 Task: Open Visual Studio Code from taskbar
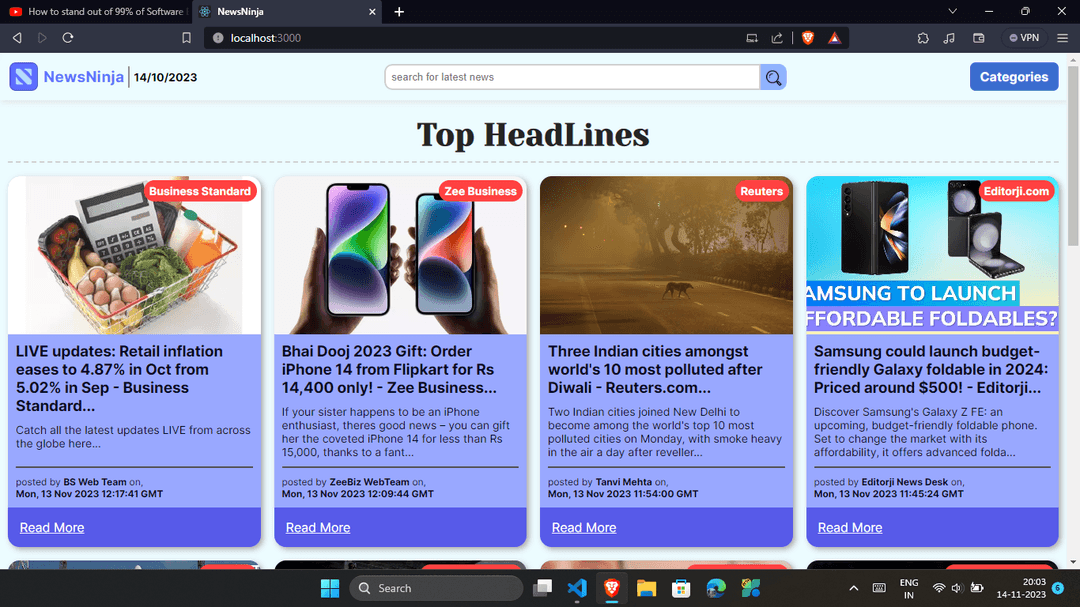(577, 588)
